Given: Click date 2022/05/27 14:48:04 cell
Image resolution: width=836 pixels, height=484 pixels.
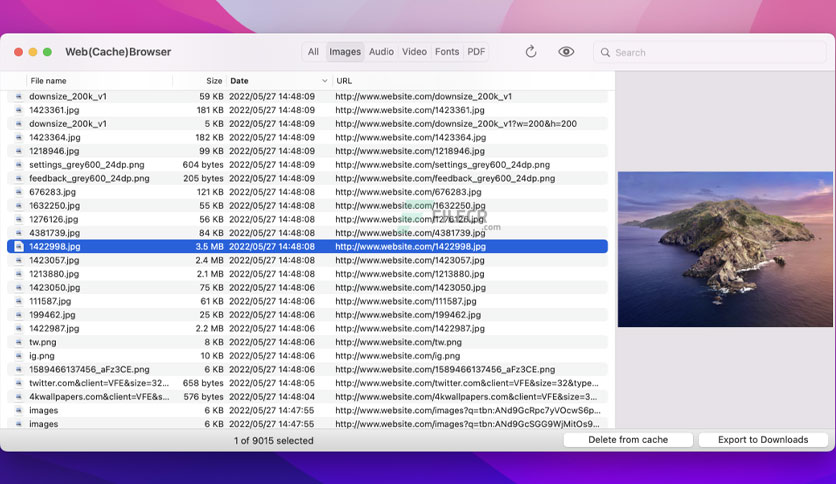Looking at the screenshot, I should [272, 397].
